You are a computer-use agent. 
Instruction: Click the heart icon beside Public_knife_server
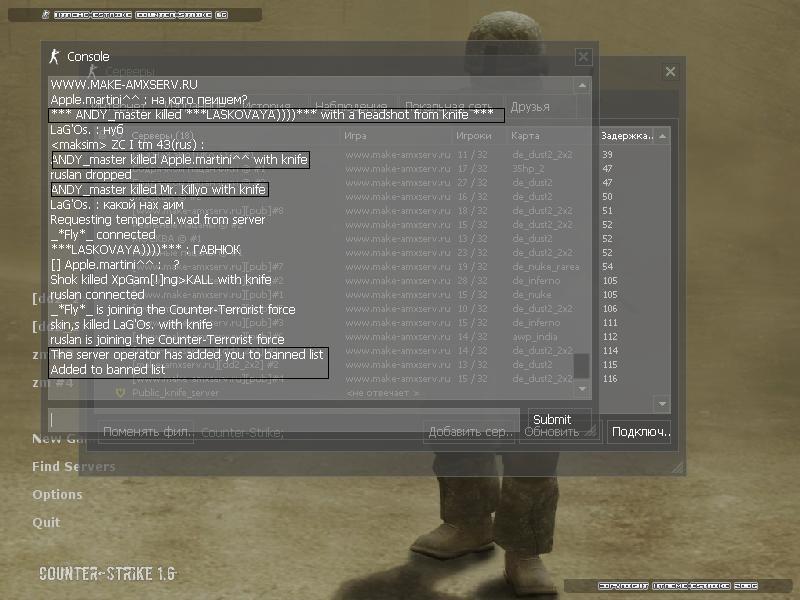tap(120, 393)
